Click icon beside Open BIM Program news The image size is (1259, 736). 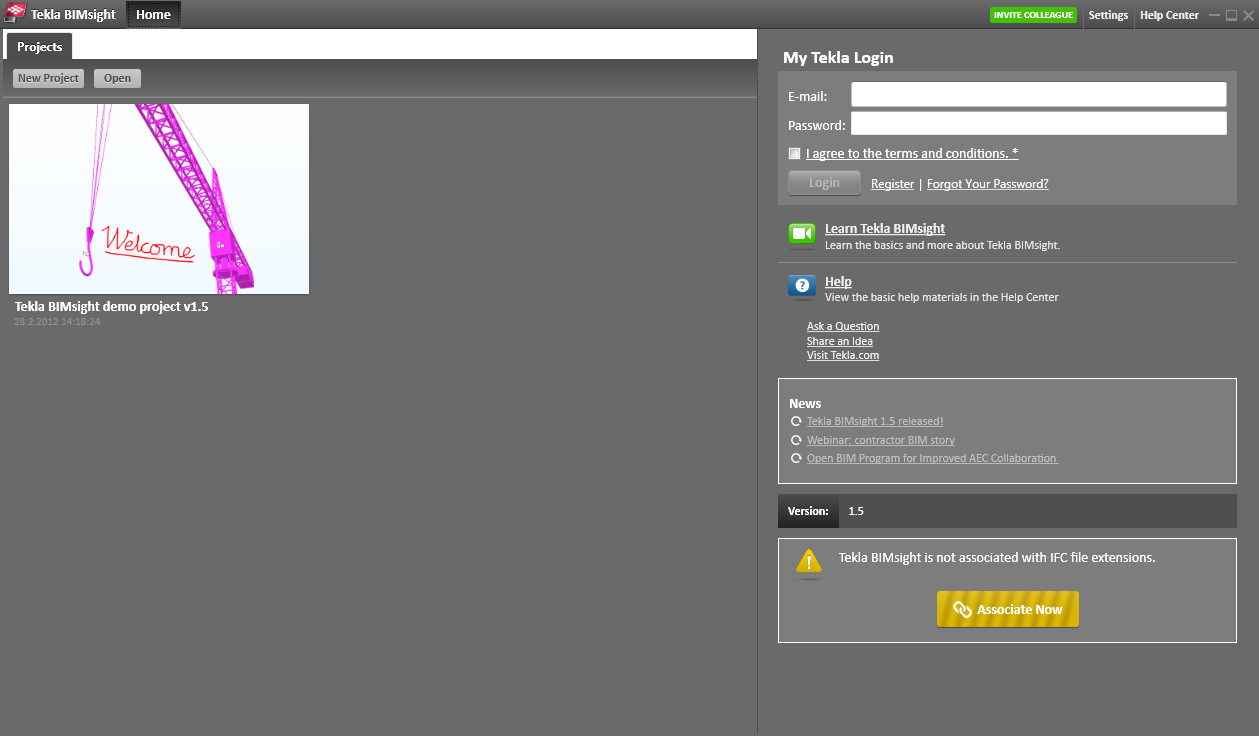pyautogui.click(x=796, y=458)
